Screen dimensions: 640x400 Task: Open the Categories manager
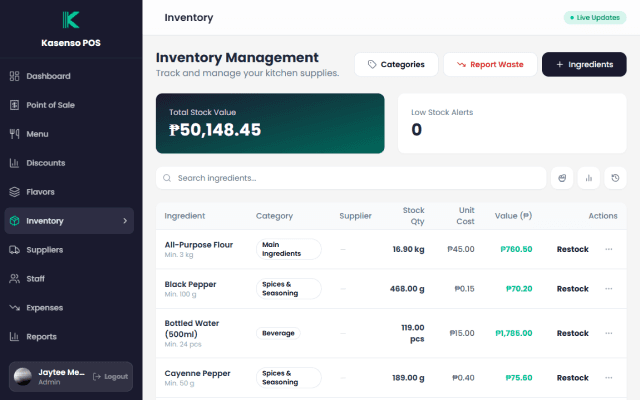(396, 64)
